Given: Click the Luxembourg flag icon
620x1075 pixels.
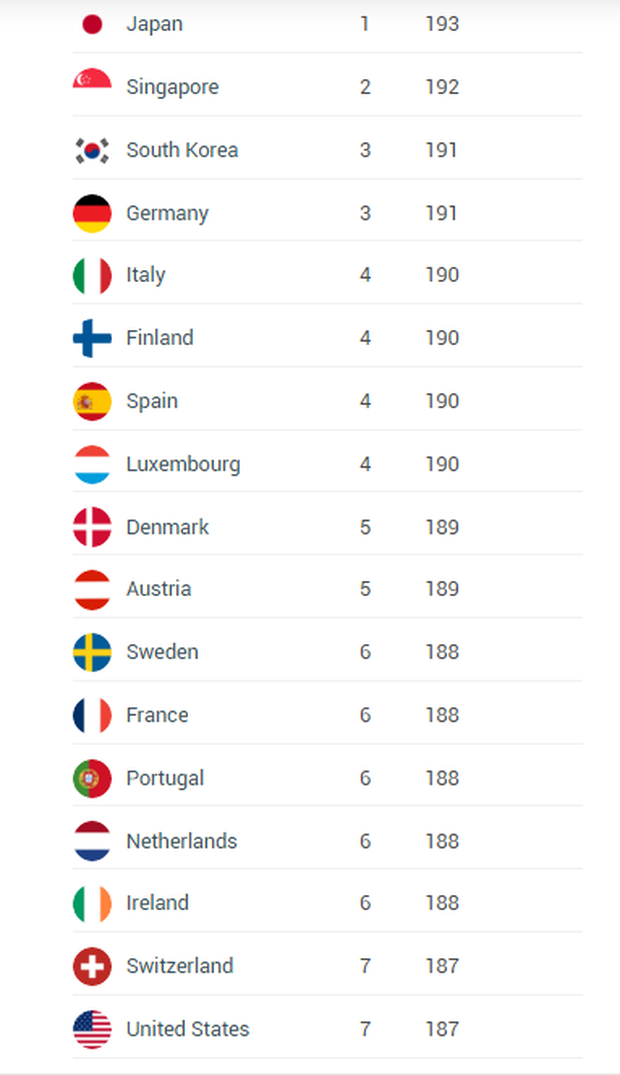Looking at the screenshot, I should 92,464.
